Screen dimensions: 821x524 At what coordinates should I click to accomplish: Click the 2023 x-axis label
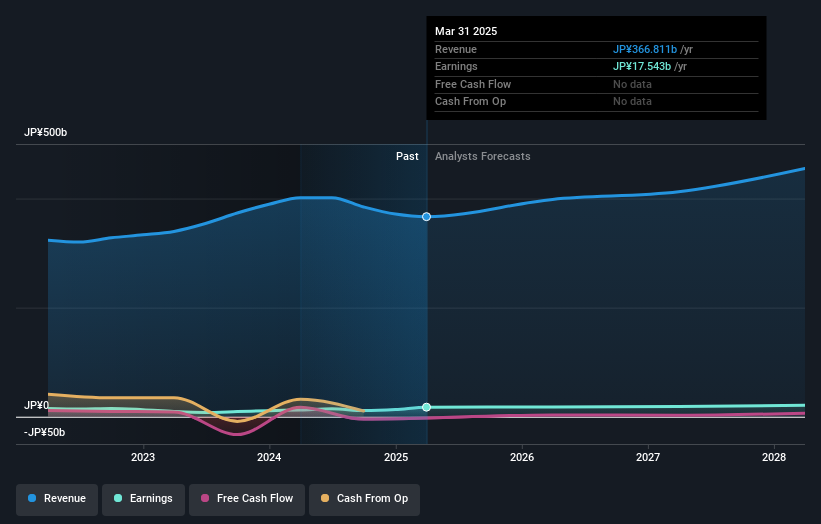pos(143,457)
